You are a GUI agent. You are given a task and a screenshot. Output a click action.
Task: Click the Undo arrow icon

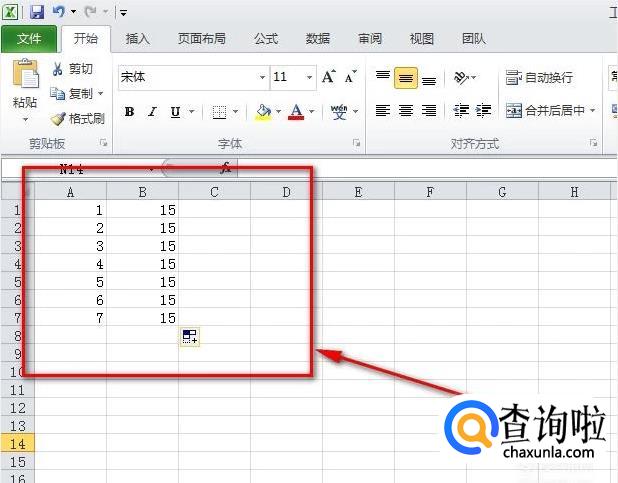coord(59,11)
